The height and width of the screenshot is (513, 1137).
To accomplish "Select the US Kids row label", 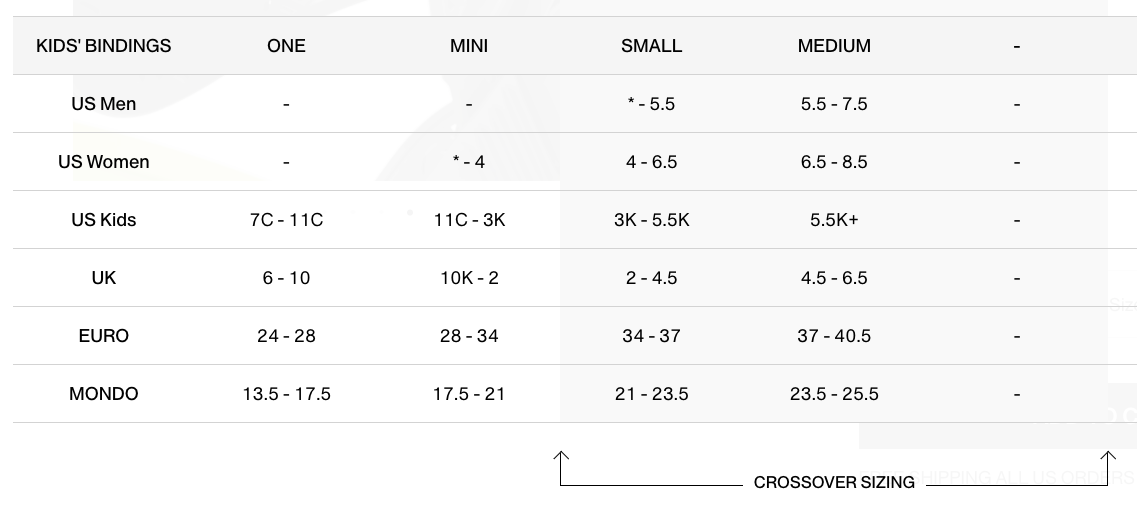I will (104, 220).
